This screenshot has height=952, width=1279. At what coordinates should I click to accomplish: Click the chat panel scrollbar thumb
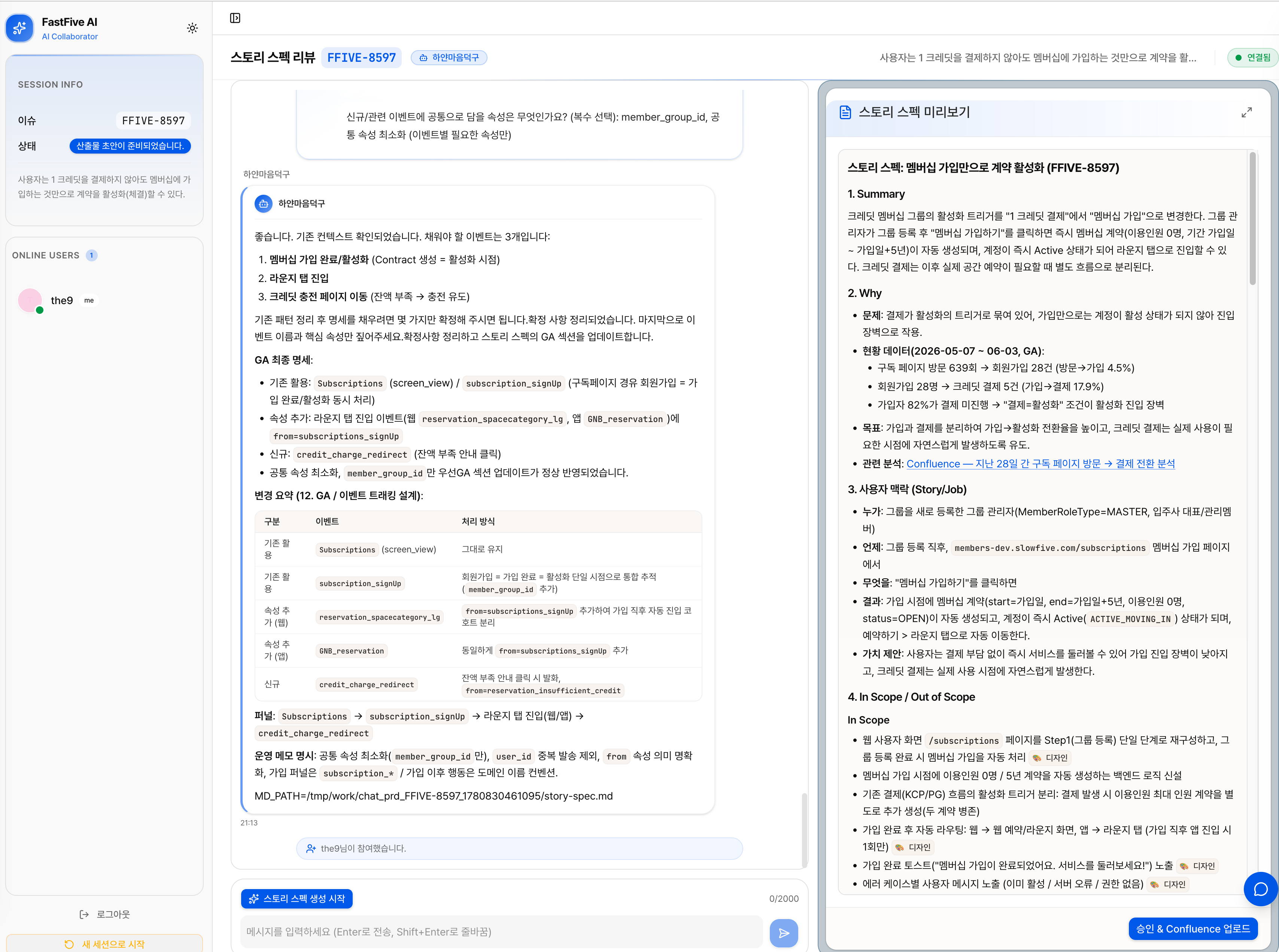[804, 830]
